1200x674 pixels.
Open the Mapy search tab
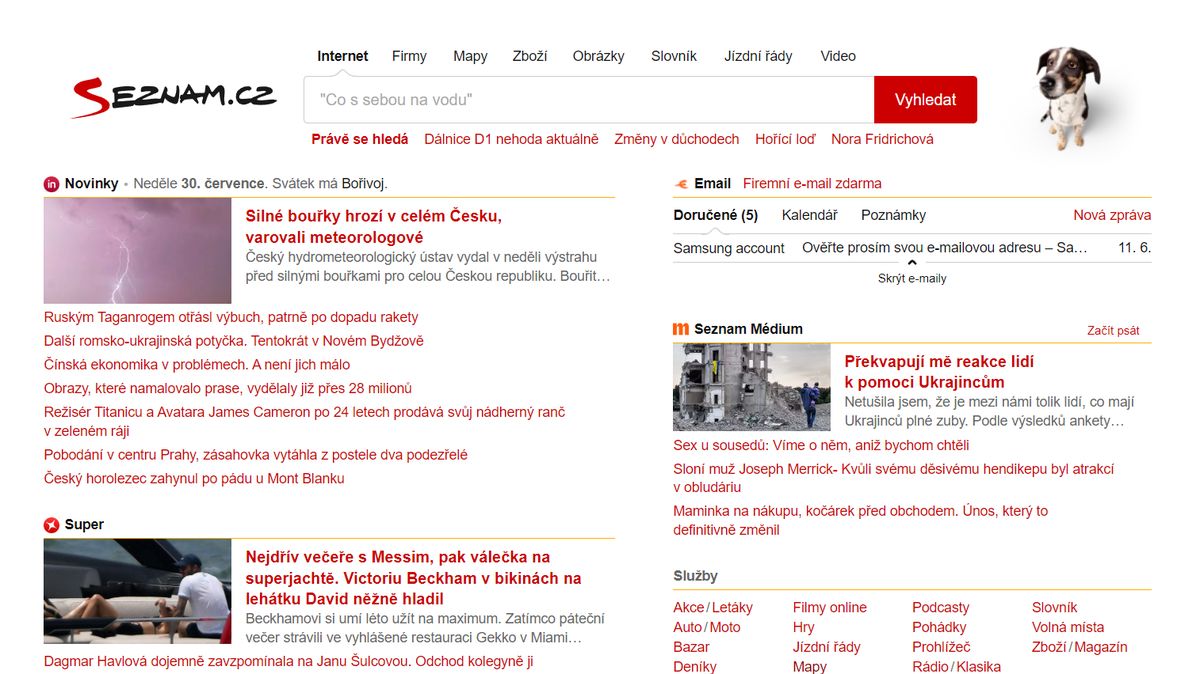click(470, 56)
